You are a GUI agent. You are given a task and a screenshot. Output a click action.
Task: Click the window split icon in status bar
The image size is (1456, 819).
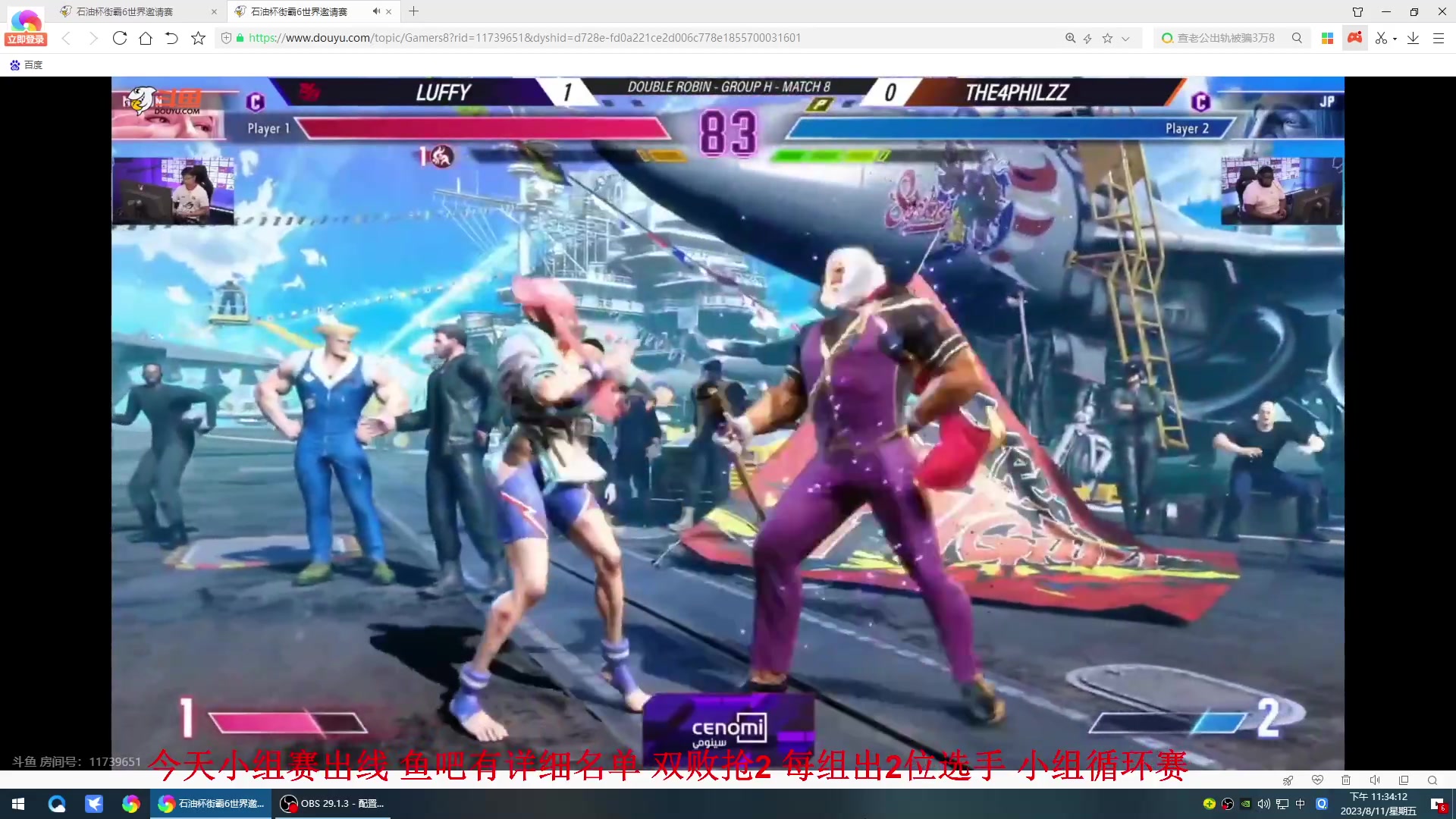pos(1404,780)
